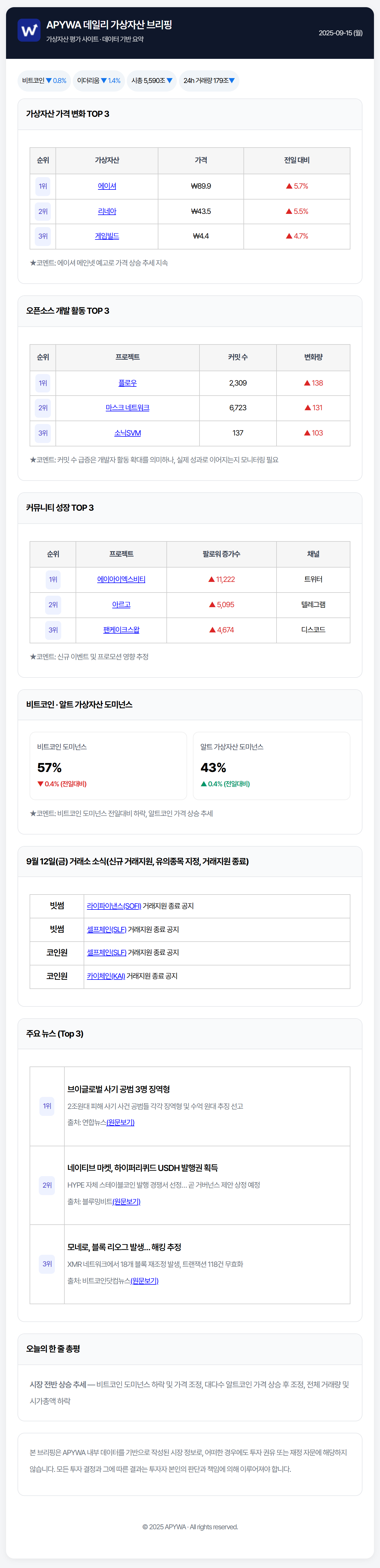Open the 리네아 asset link
The width and height of the screenshot is (380, 1568).
coord(107,211)
